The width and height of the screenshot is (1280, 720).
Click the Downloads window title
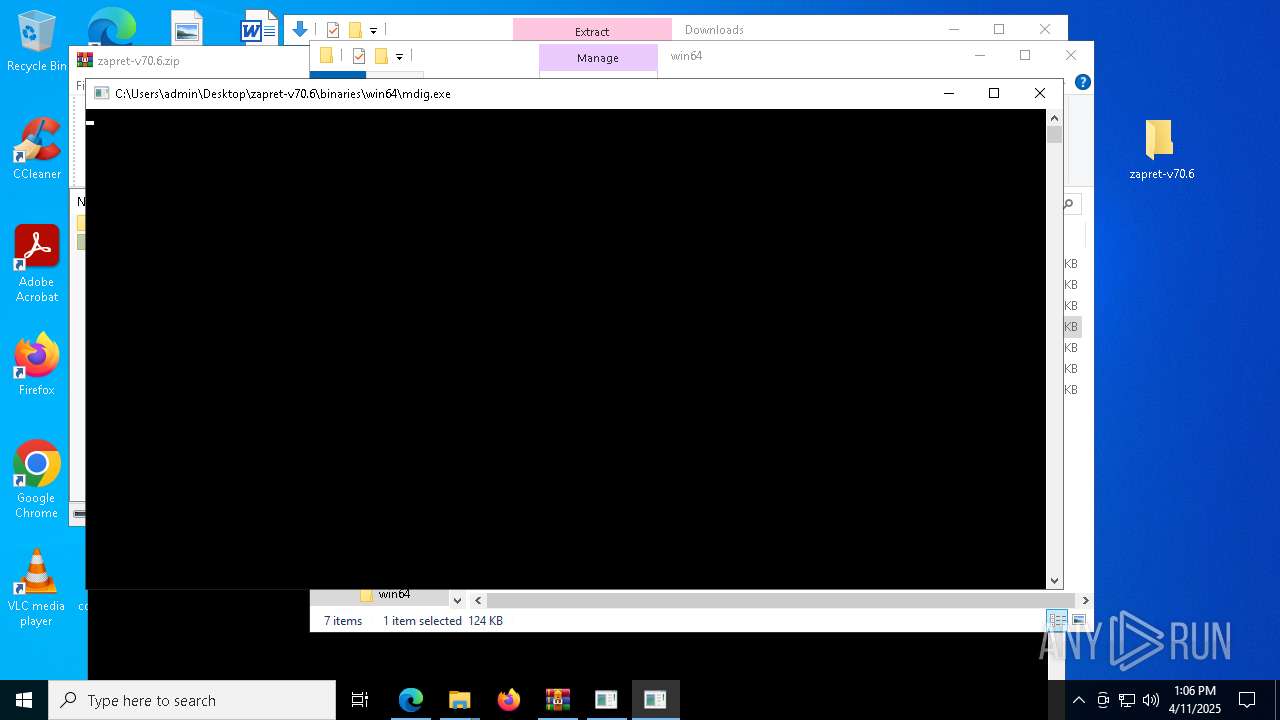coord(714,30)
